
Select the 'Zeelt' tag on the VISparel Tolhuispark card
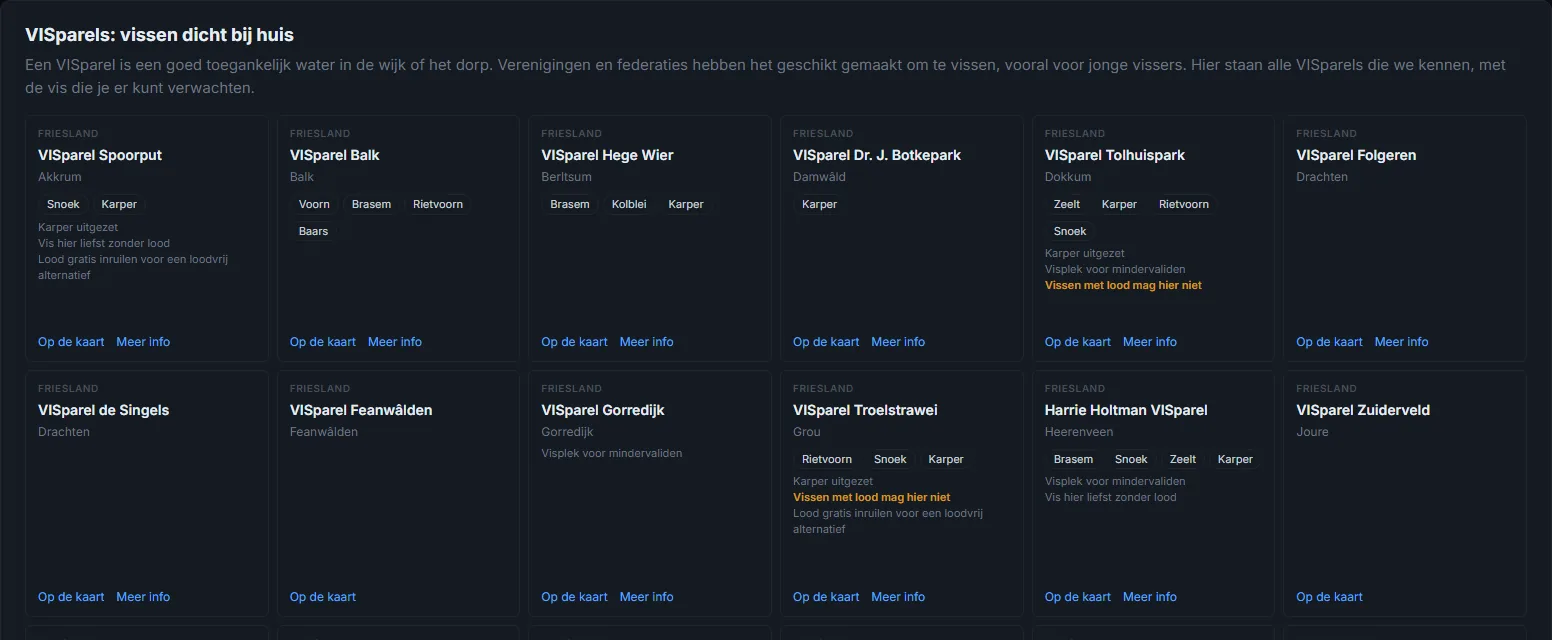(1067, 204)
